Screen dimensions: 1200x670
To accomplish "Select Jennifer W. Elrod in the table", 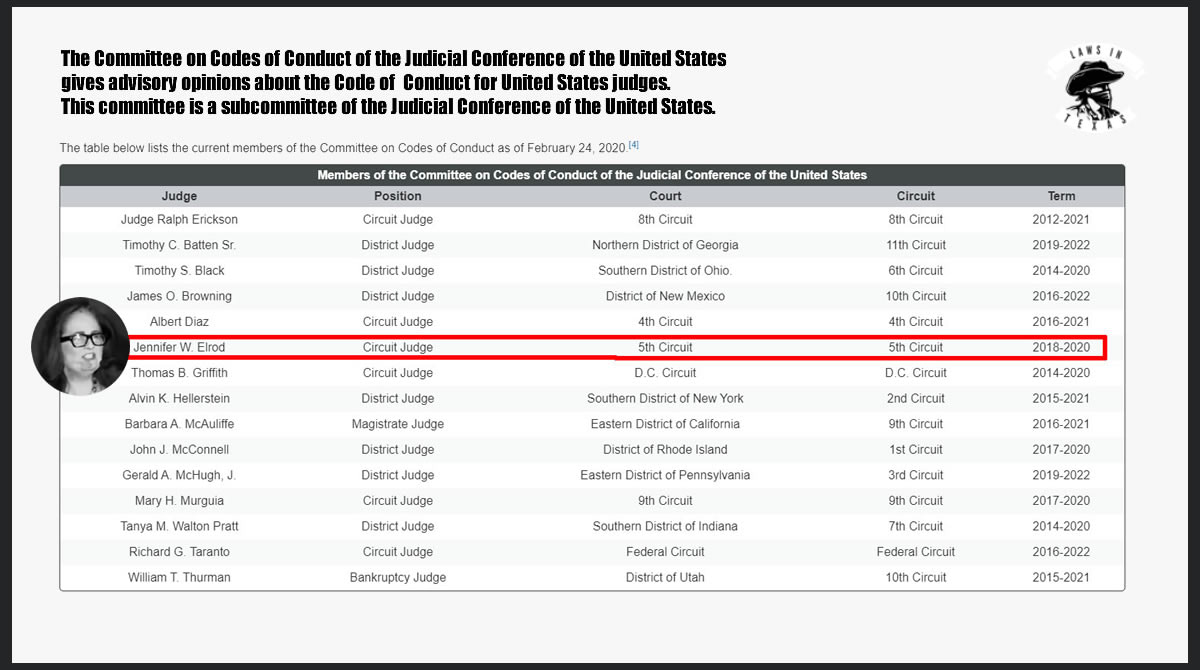I will pos(180,348).
